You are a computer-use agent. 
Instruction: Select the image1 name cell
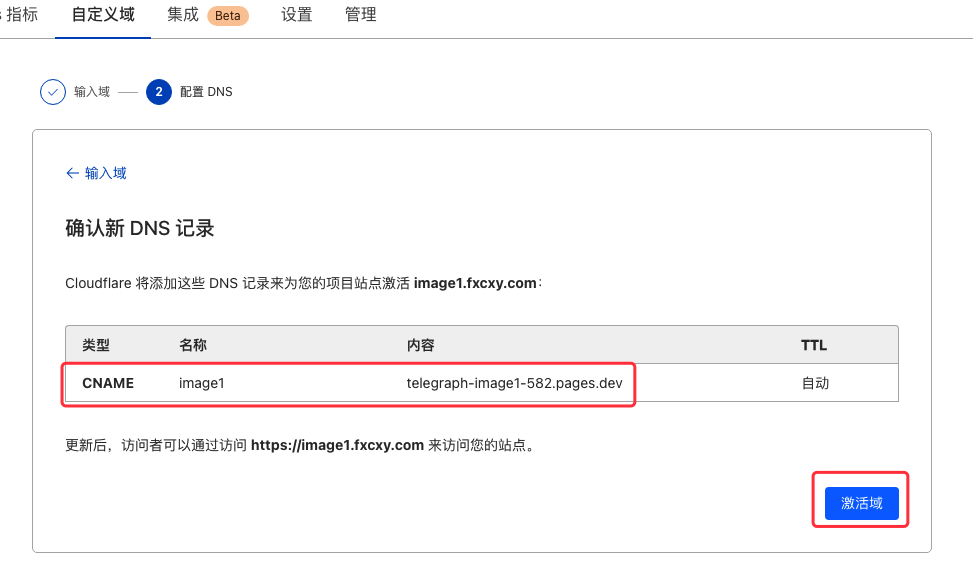[x=202, y=383]
